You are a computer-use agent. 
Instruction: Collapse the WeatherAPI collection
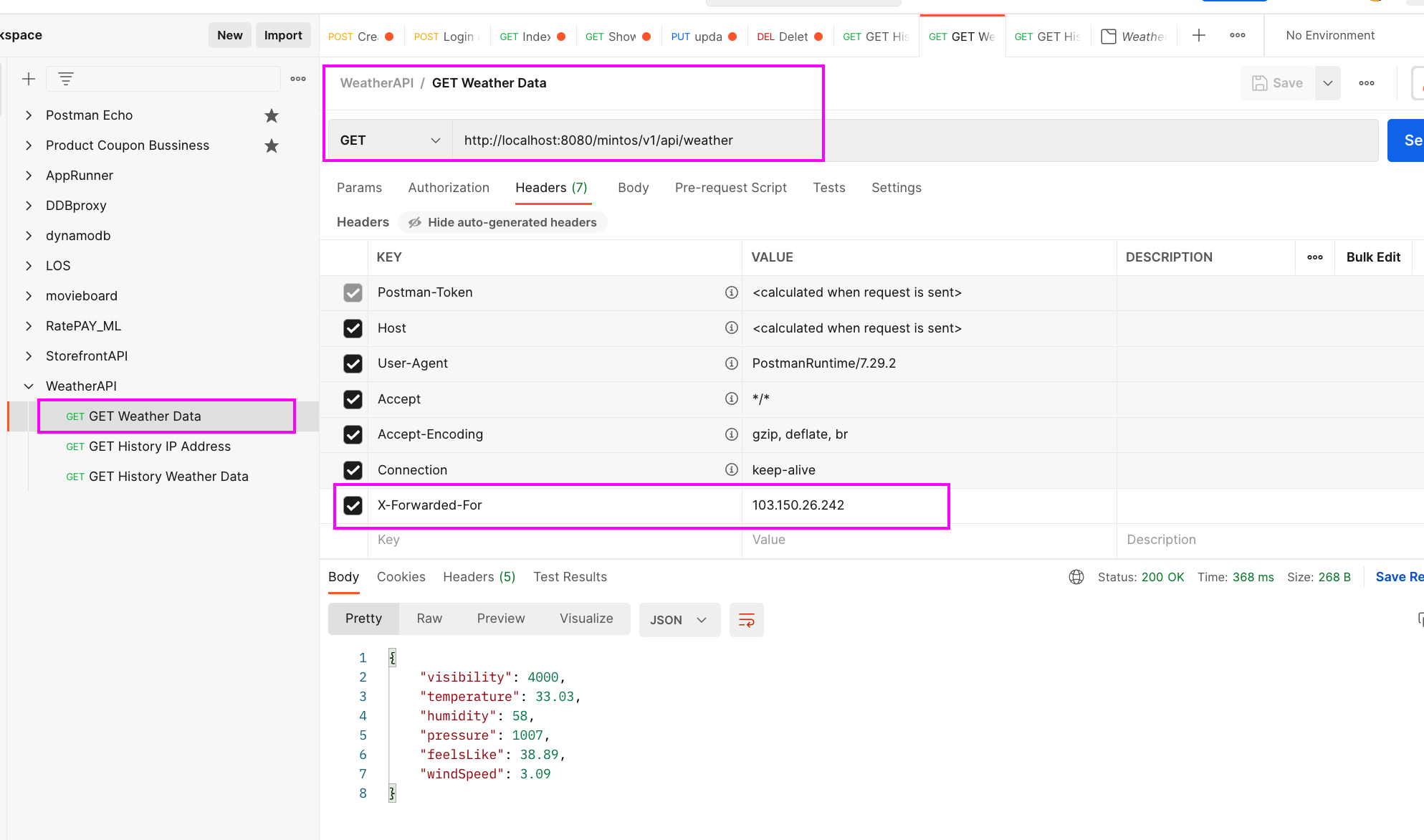[x=29, y=386]
